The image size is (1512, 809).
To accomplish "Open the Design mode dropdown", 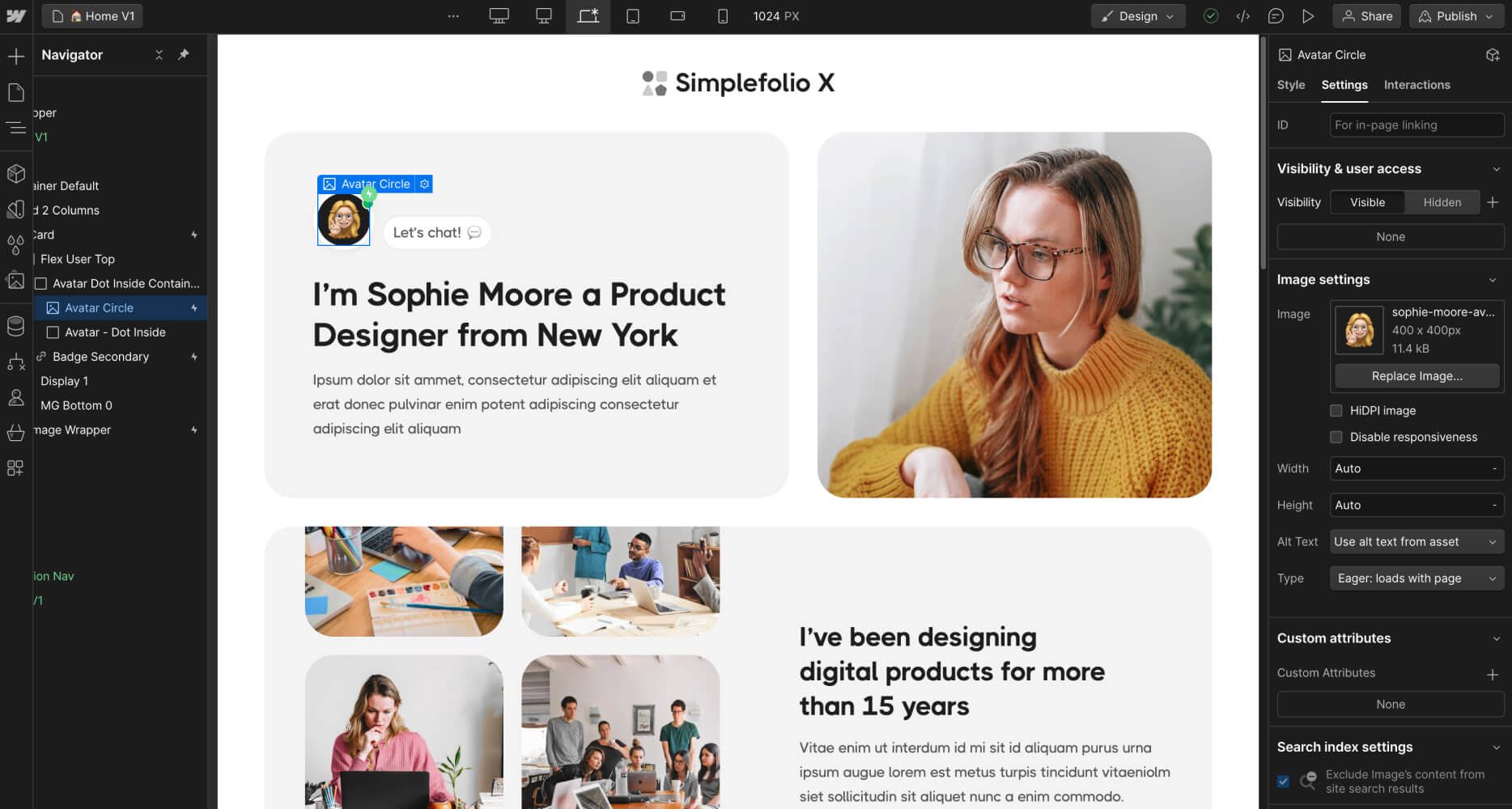I will (1138, 16).
